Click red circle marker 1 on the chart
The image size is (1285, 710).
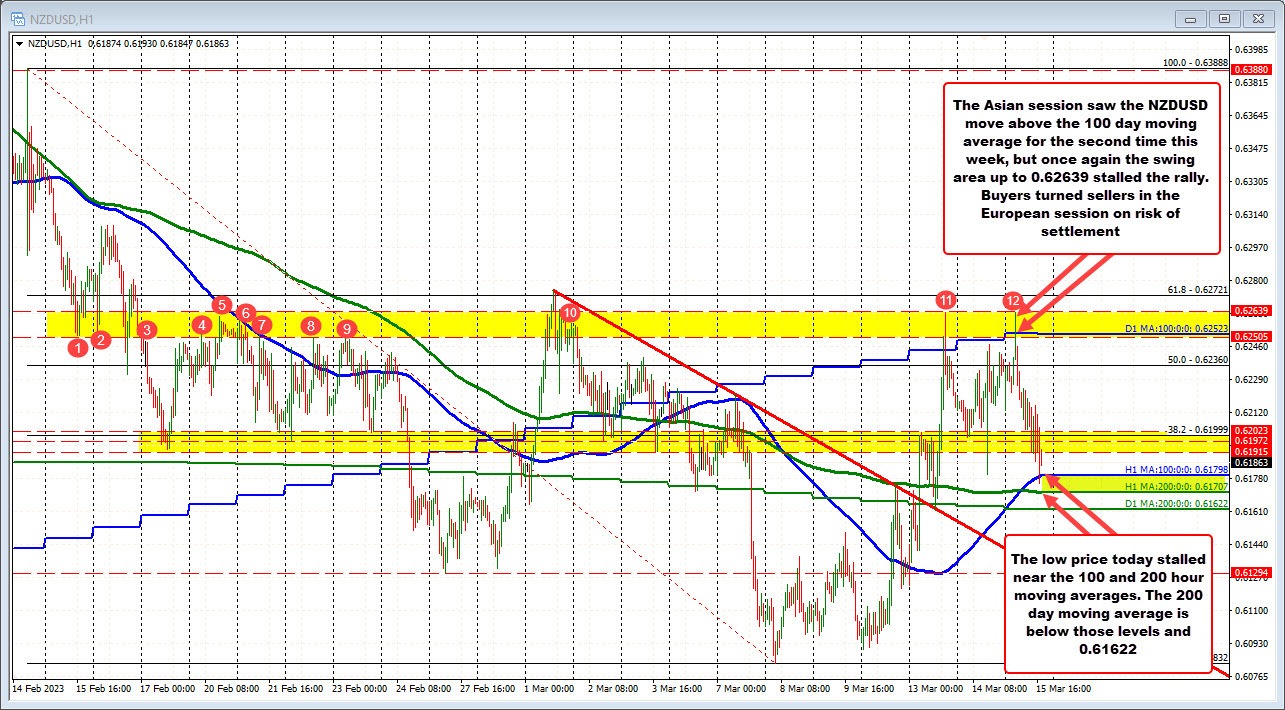pos(79,347)
